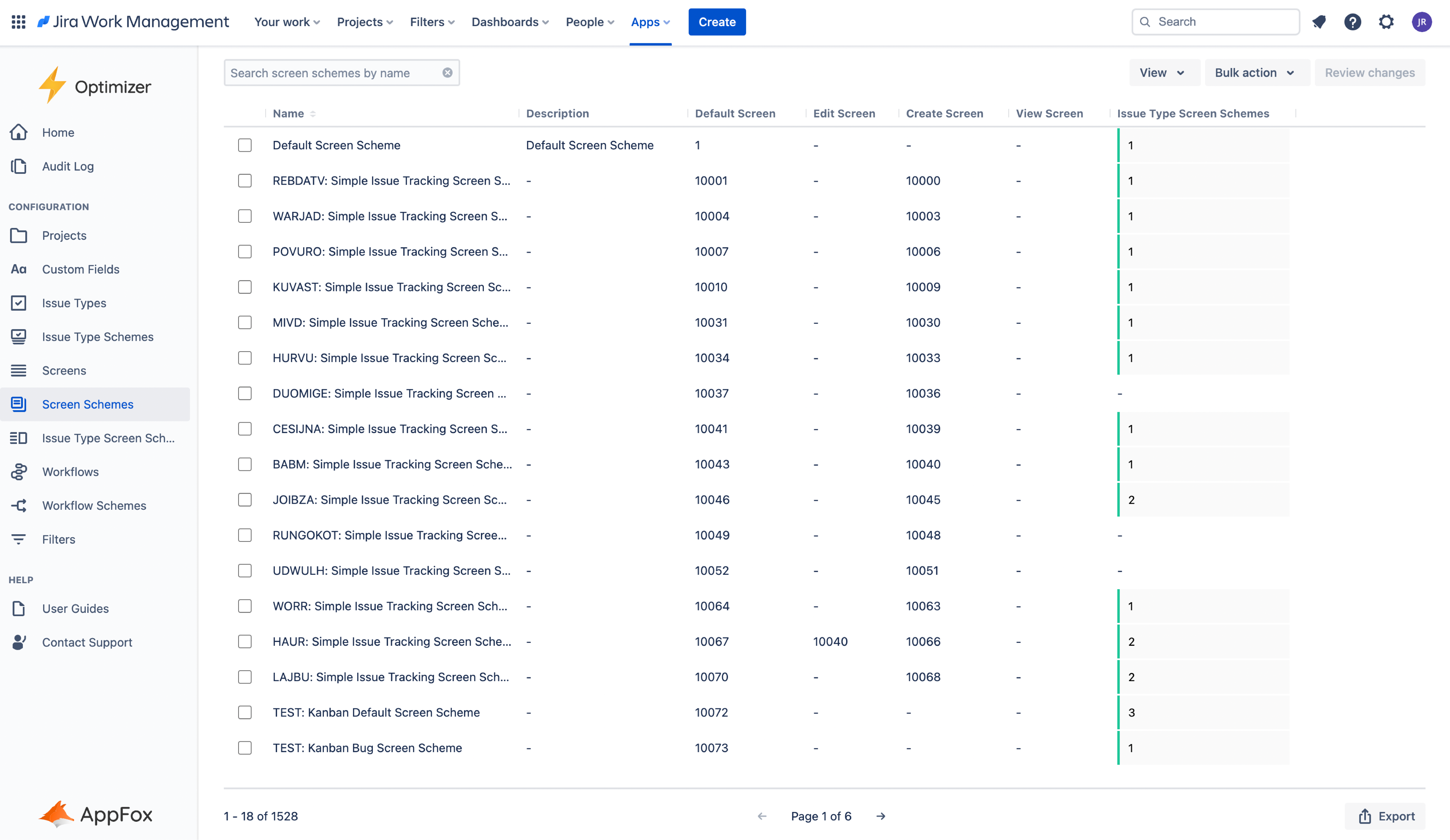Click the Export button

pos(1386,816)
